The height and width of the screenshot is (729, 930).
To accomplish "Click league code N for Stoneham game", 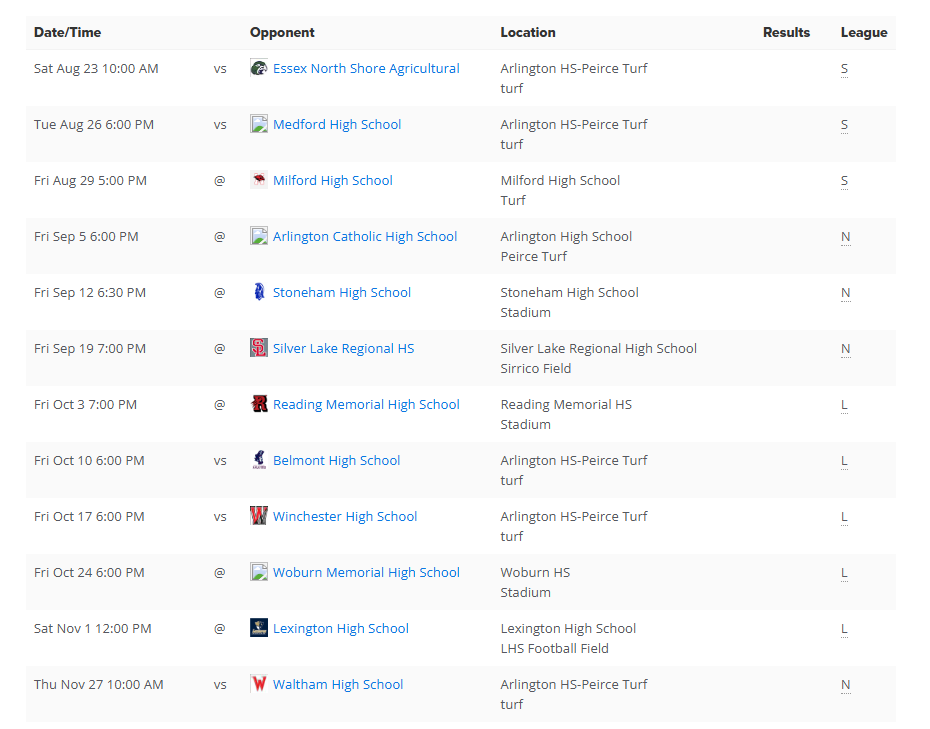I will (x=846, y=293).
